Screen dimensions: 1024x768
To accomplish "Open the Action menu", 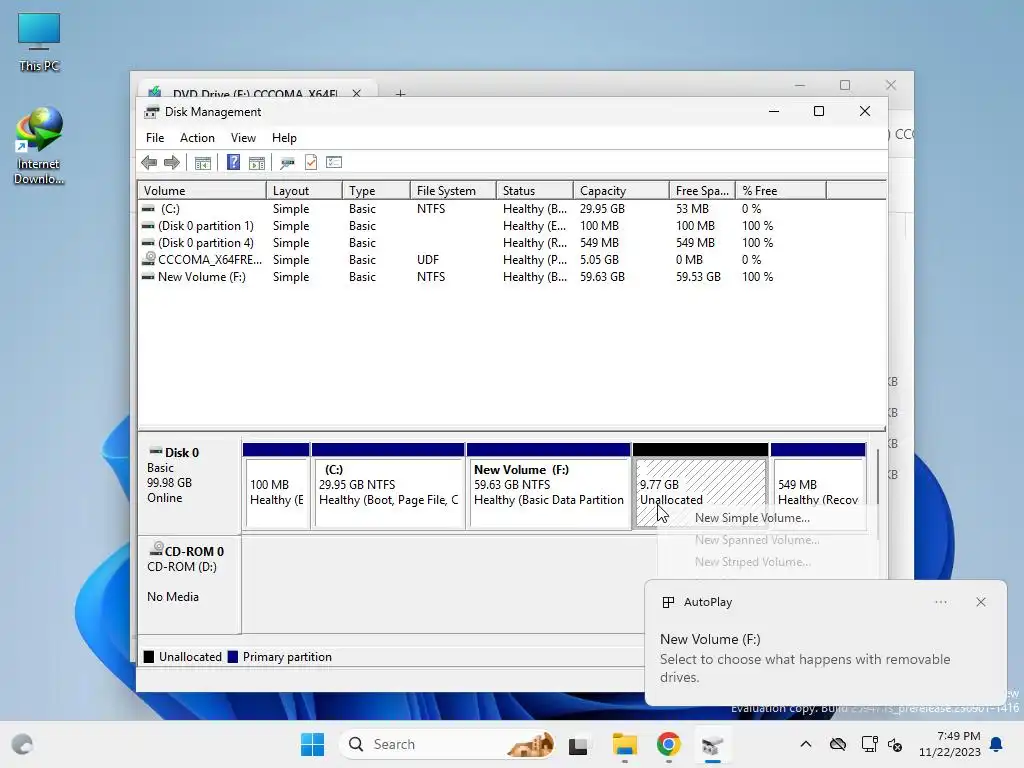I will tap(197, 138).
